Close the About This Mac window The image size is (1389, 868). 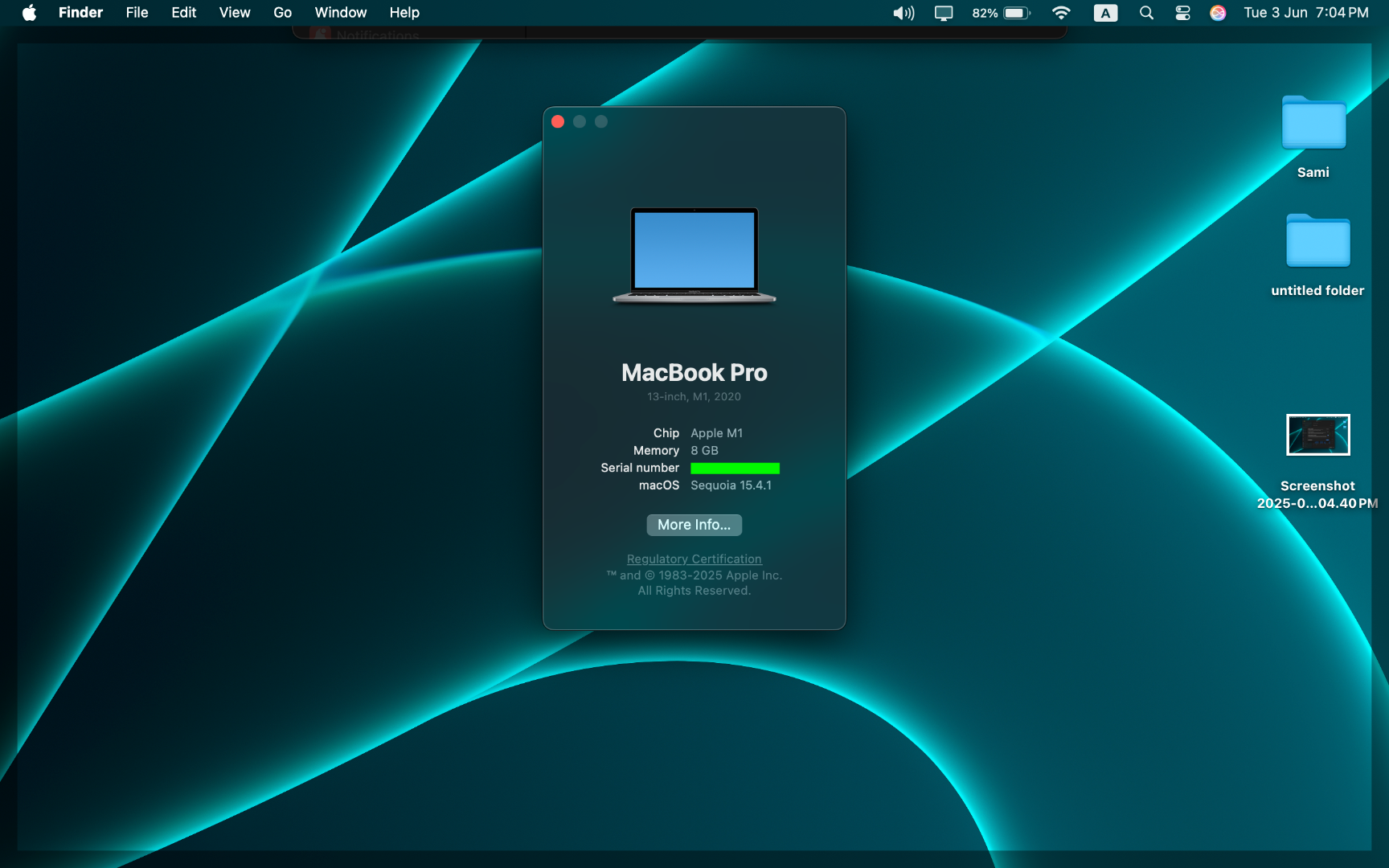(x=558, y=121)
